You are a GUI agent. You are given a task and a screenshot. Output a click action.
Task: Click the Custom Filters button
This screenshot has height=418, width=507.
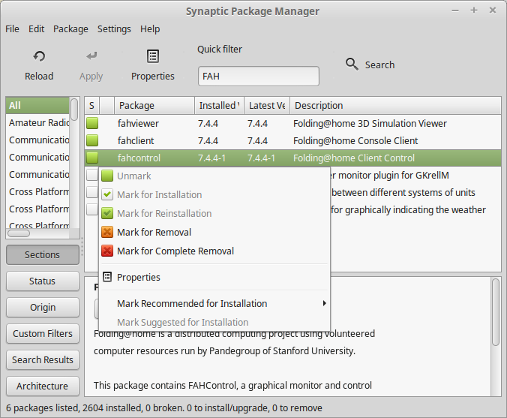(43, 334)
